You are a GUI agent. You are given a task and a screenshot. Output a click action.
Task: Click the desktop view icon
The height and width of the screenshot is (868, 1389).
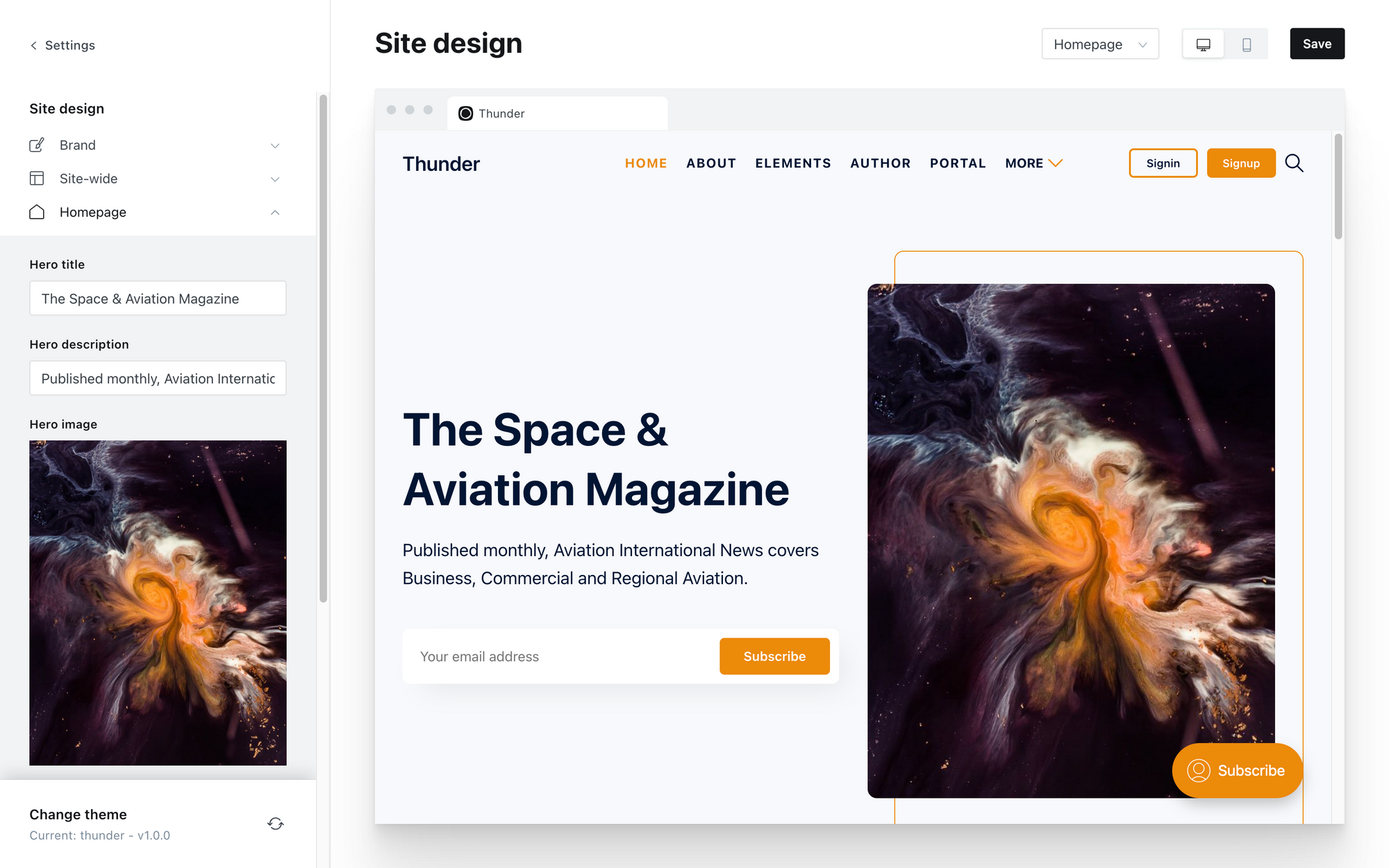tap(1203, 43)
